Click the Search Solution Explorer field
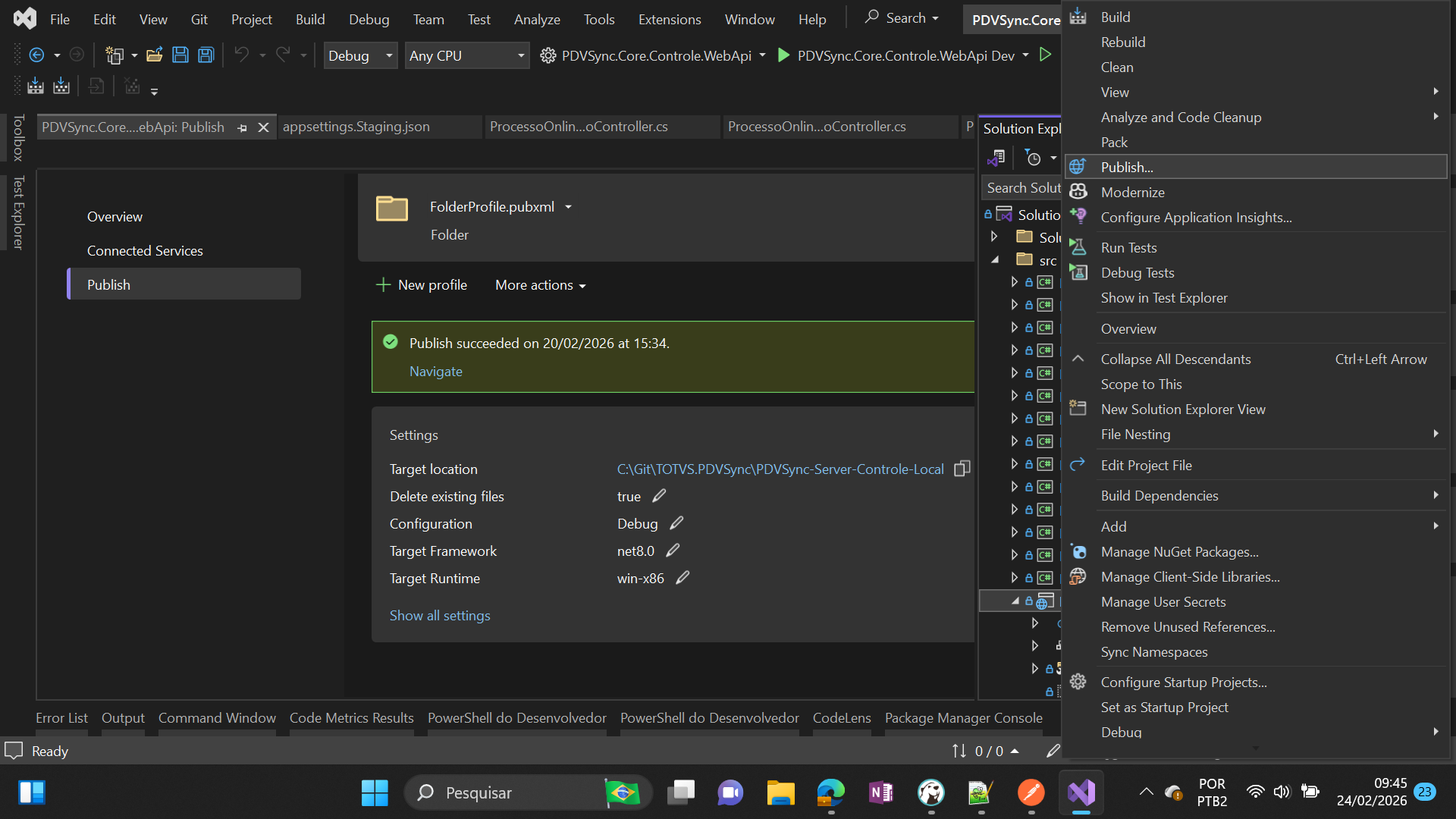The image size is (1456, 819). [x=1021, y=187]
